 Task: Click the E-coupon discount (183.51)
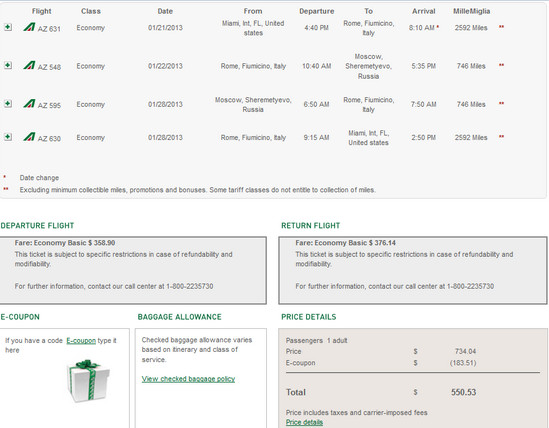pyautogui.click(x=463, y=363)
